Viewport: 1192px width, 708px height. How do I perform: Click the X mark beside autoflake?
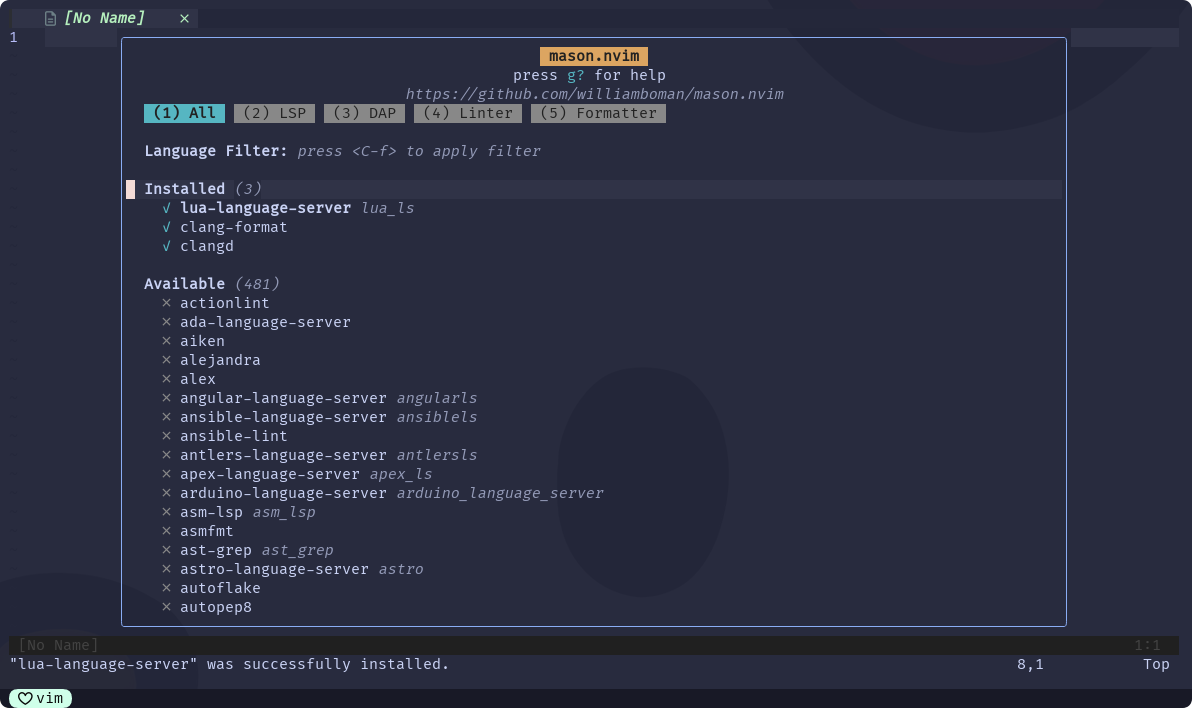click(x=166, y=588)
